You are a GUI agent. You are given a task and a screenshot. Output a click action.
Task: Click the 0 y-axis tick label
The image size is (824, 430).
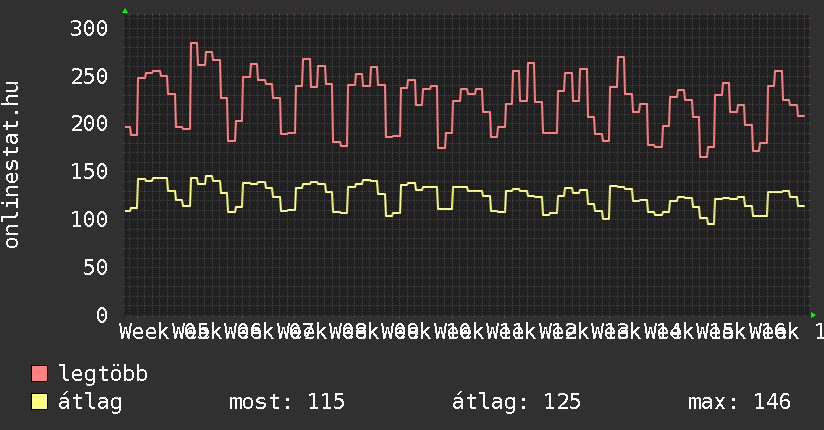[x=101, y=315]
